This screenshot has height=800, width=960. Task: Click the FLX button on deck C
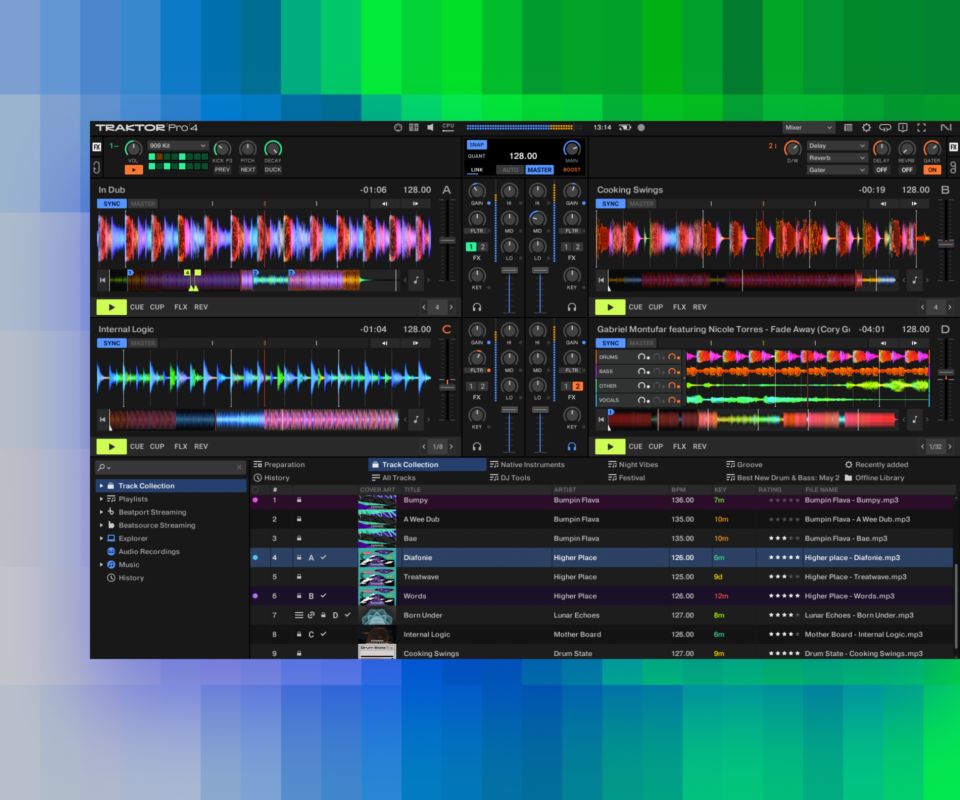[181, 446]
